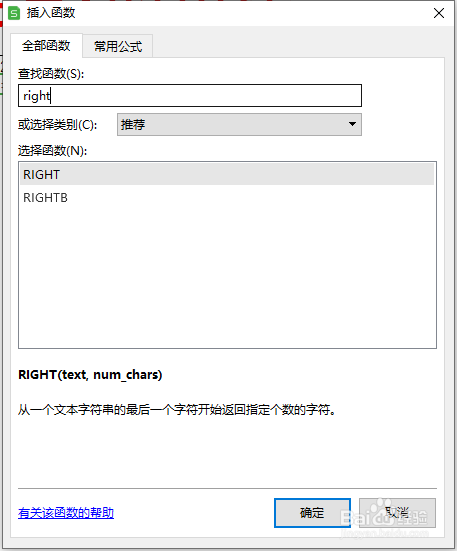
Task: Click the search field containing "right"
Action: point(190,96)
